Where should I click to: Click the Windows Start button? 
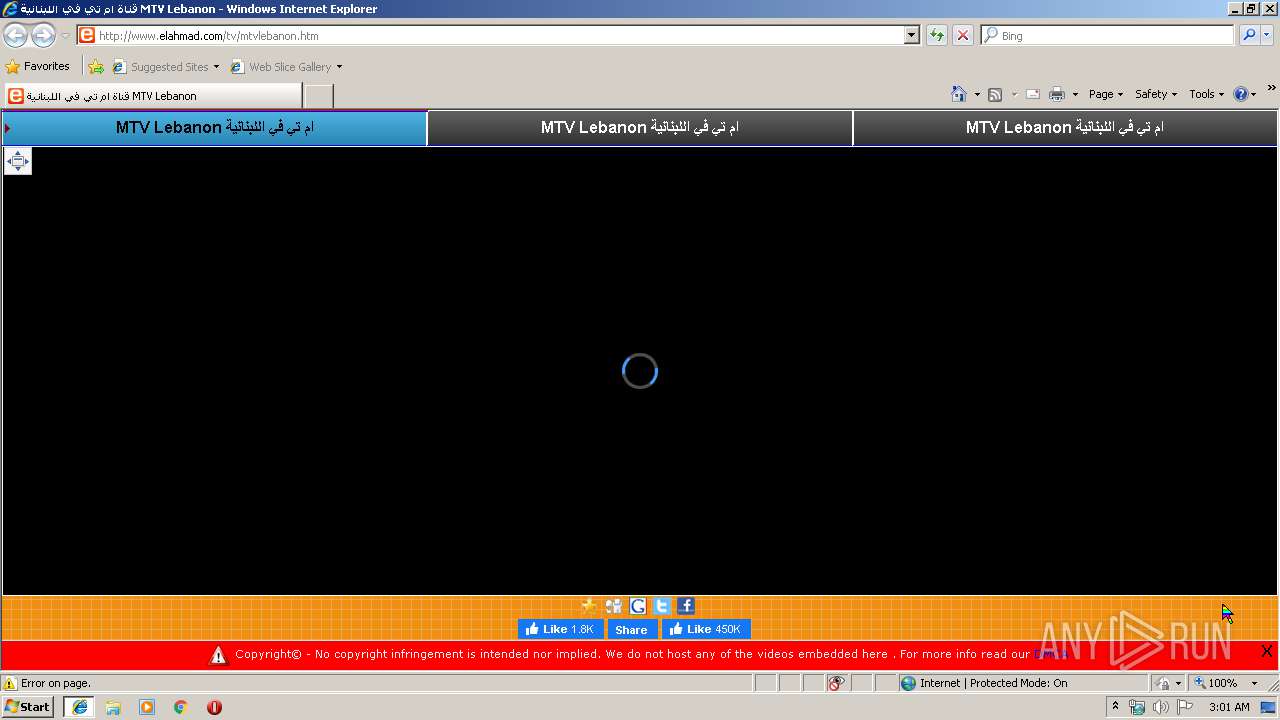(x=27, y=706)
